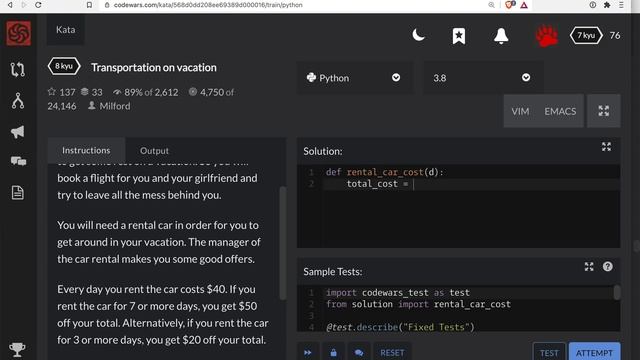
Task: Click the skip forward icon button
Action: pyautogui.click(x=307, y=352)
